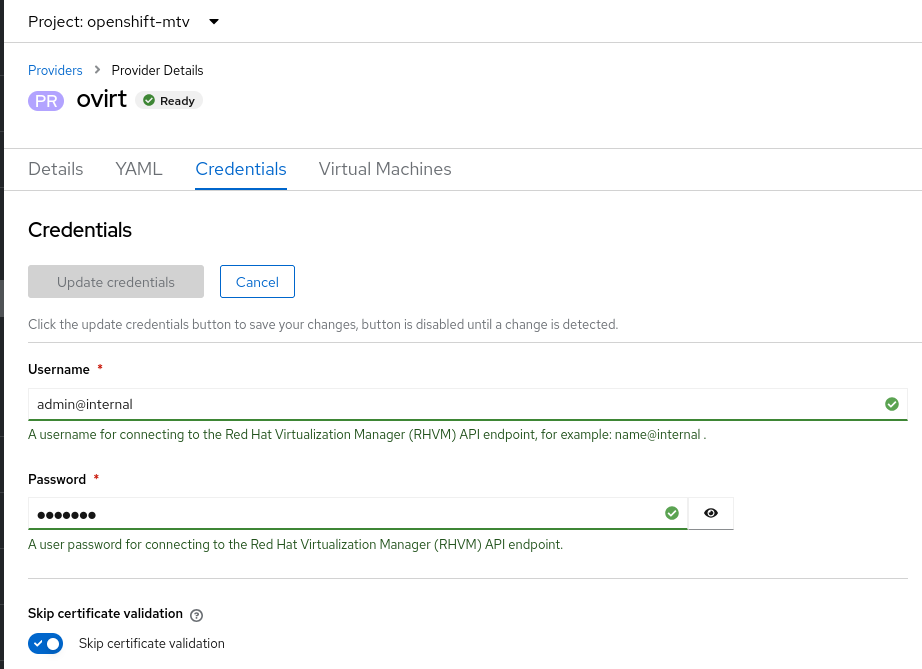Click the PR provider badge icon
The width and height of the screenshot is (922, 669).
pos(46,101)
